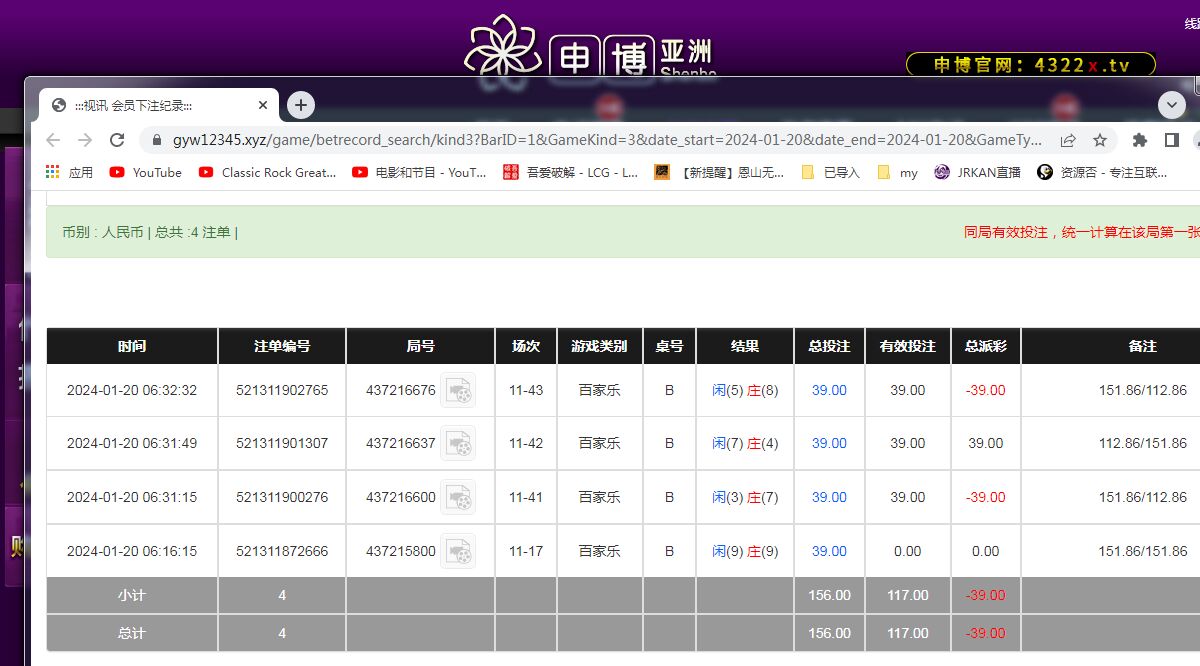Click the 小计 subtotal row label

click(132, 595)
